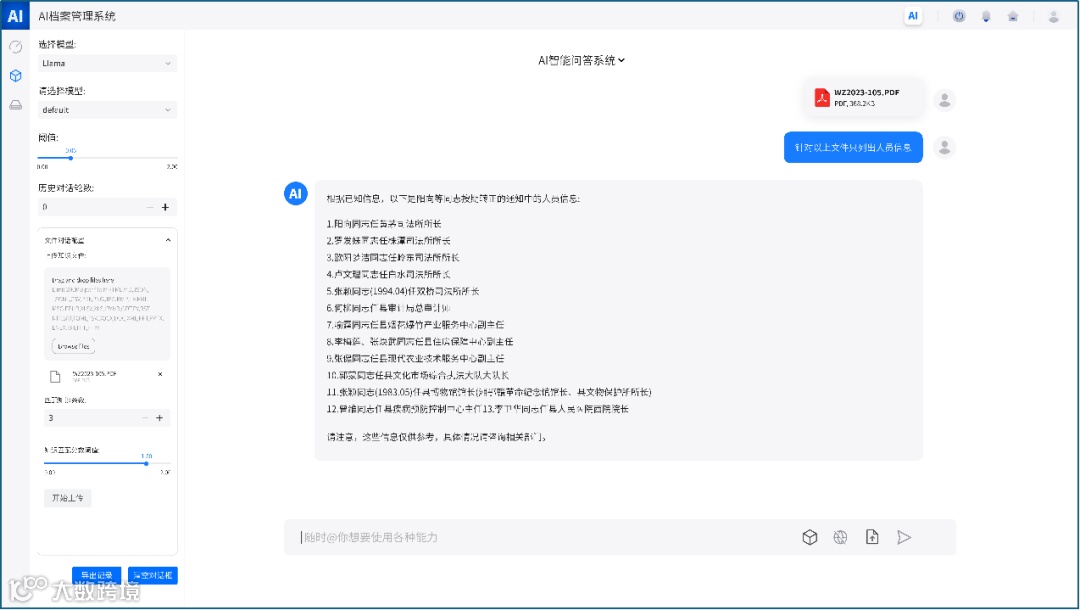The image size is (1080, 610).
Task: Decrease the history dialog rounds value
Action: [149, 207]
